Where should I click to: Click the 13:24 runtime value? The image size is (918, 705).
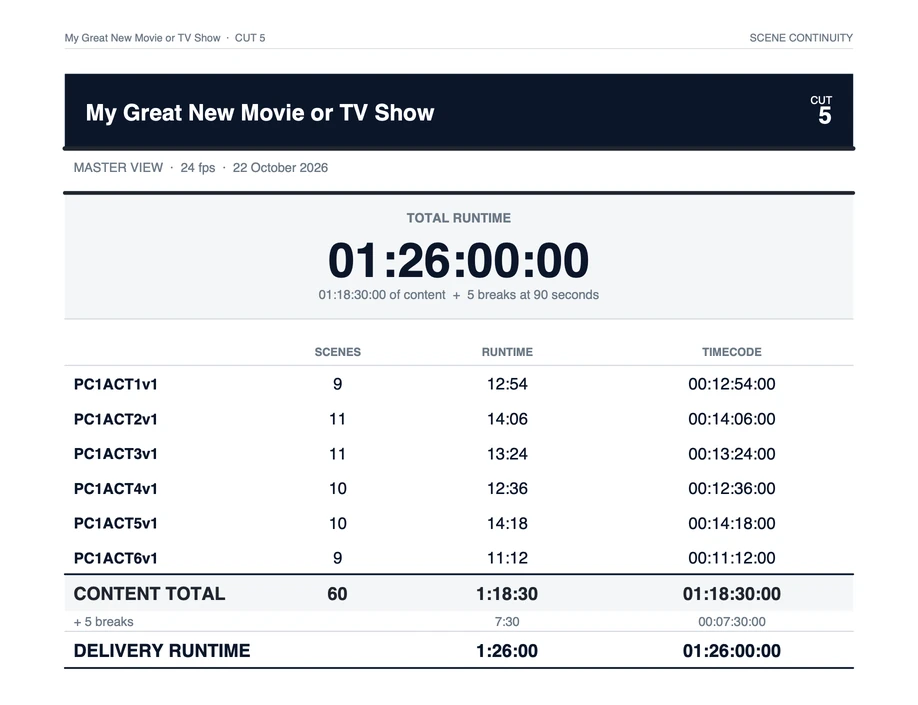pos(507,454)
